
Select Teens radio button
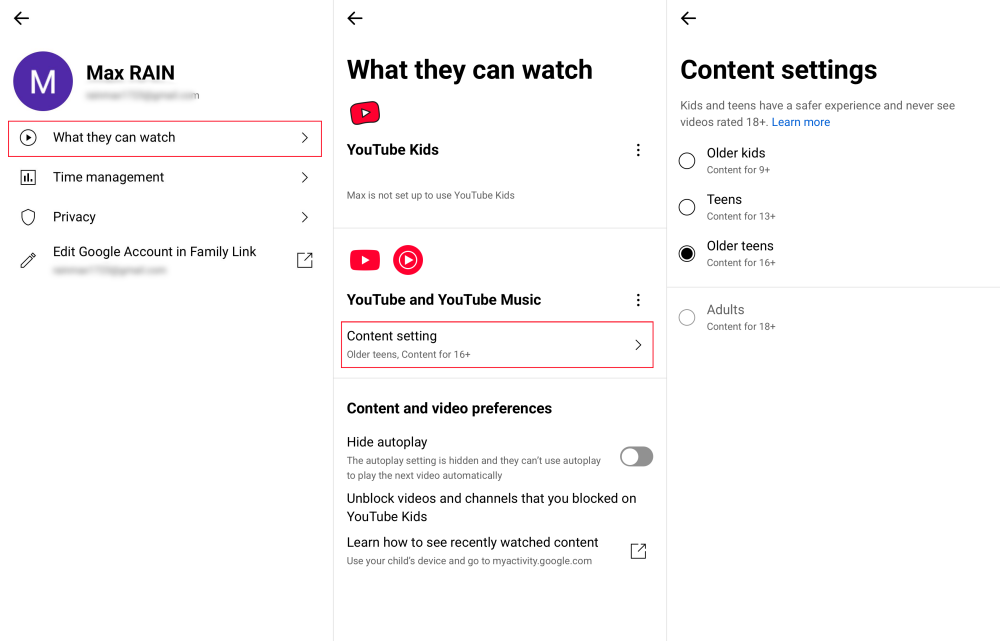click(687, 207)
